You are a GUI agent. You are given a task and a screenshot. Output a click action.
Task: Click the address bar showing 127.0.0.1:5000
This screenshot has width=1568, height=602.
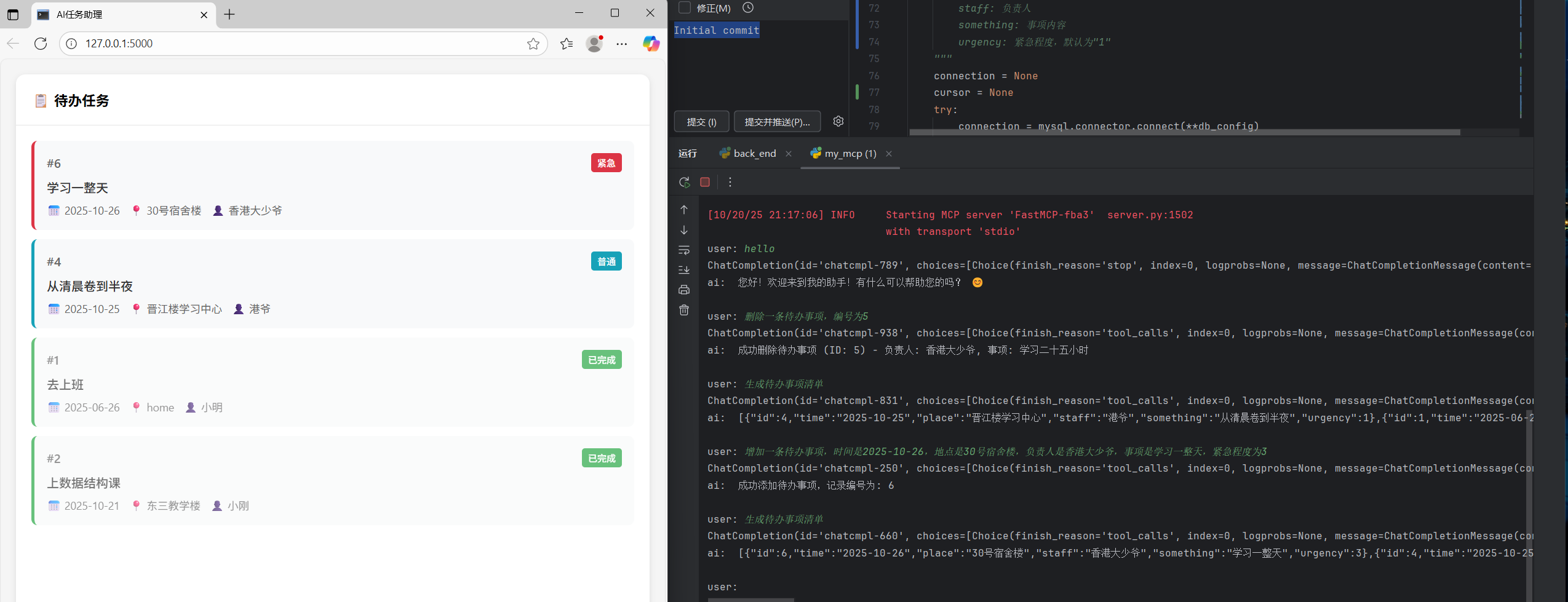point(303,43)
